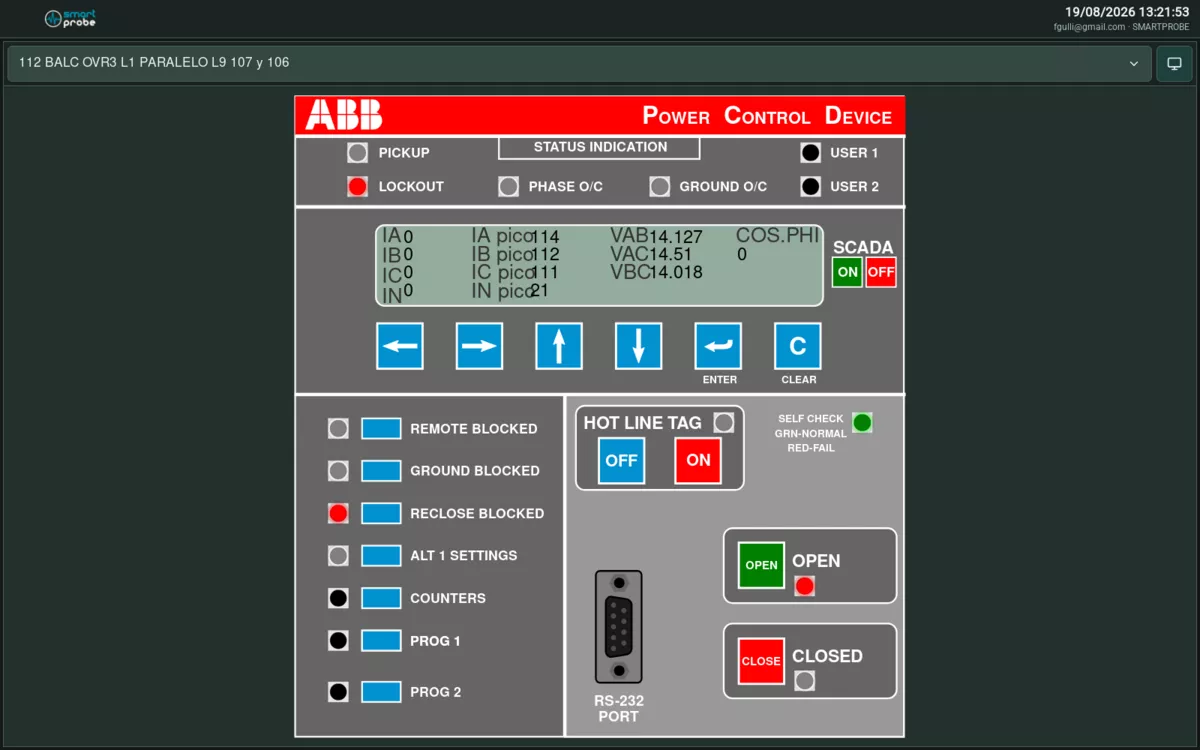The height and width of the screenshot is (750, 1200).
Task: Click the GROUND BLOCKED indicator LED
Action: pyautogui.click(x=338, y=471)
